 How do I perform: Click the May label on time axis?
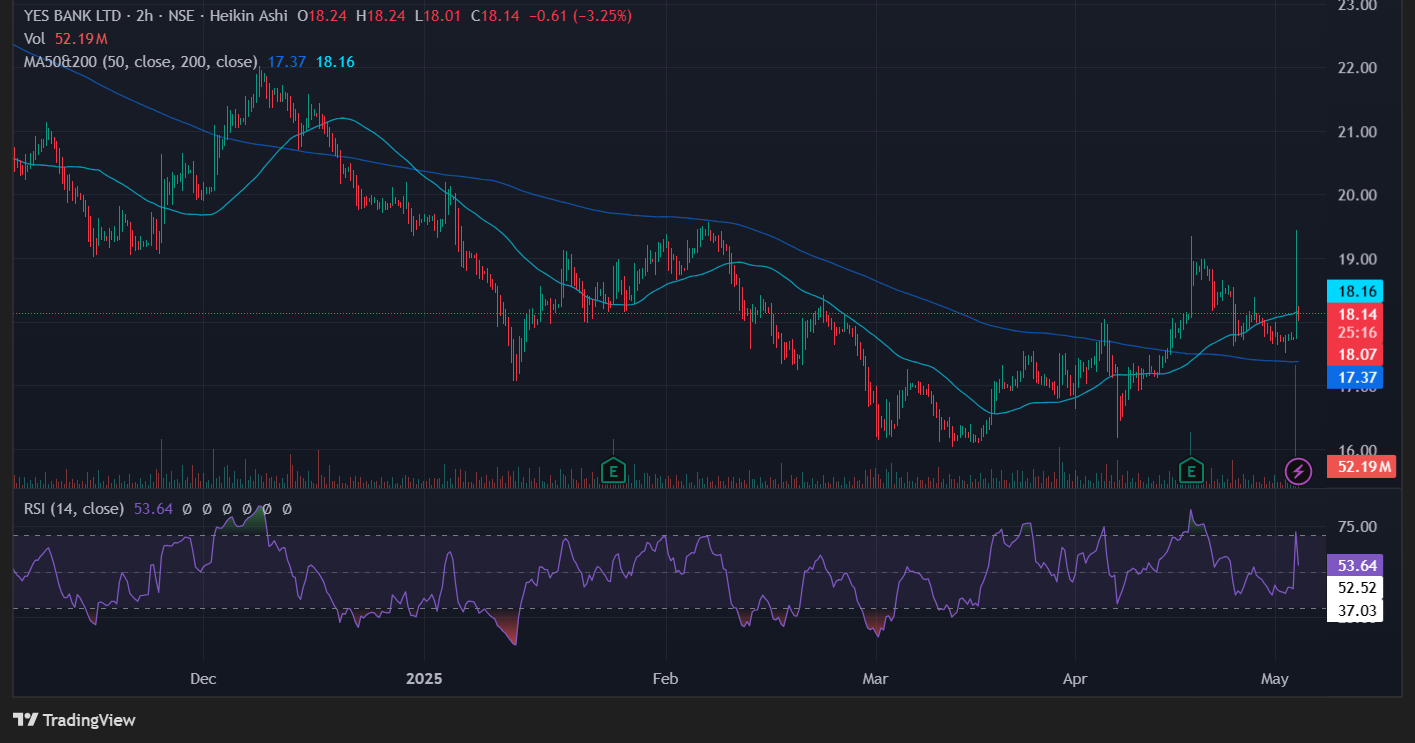(x=1274, y=679)
